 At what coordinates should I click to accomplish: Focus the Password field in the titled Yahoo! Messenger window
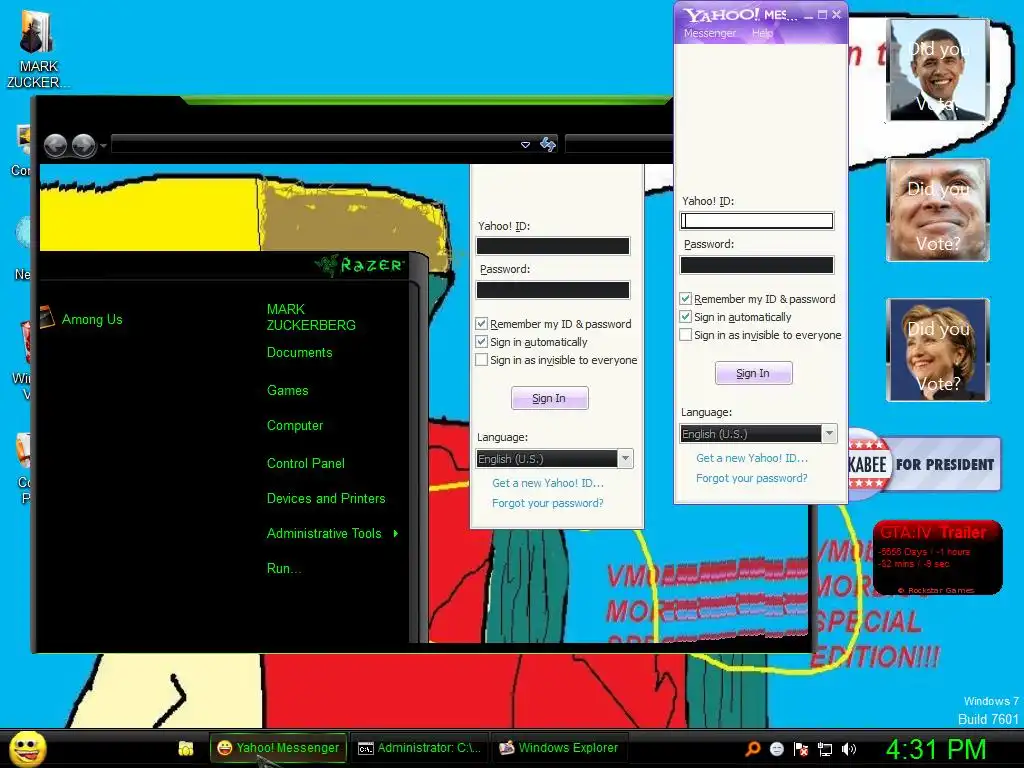point(756,264)
